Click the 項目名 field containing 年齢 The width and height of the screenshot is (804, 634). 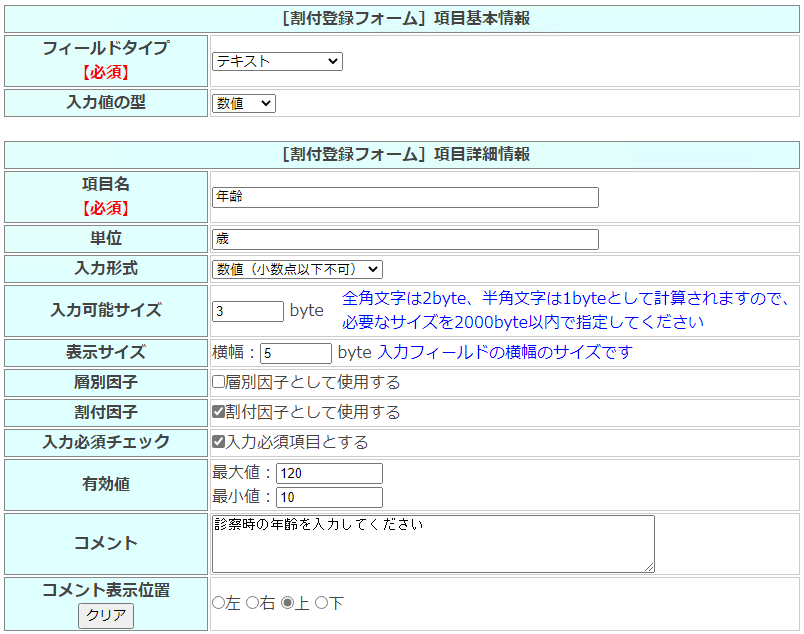pos(405,197)
